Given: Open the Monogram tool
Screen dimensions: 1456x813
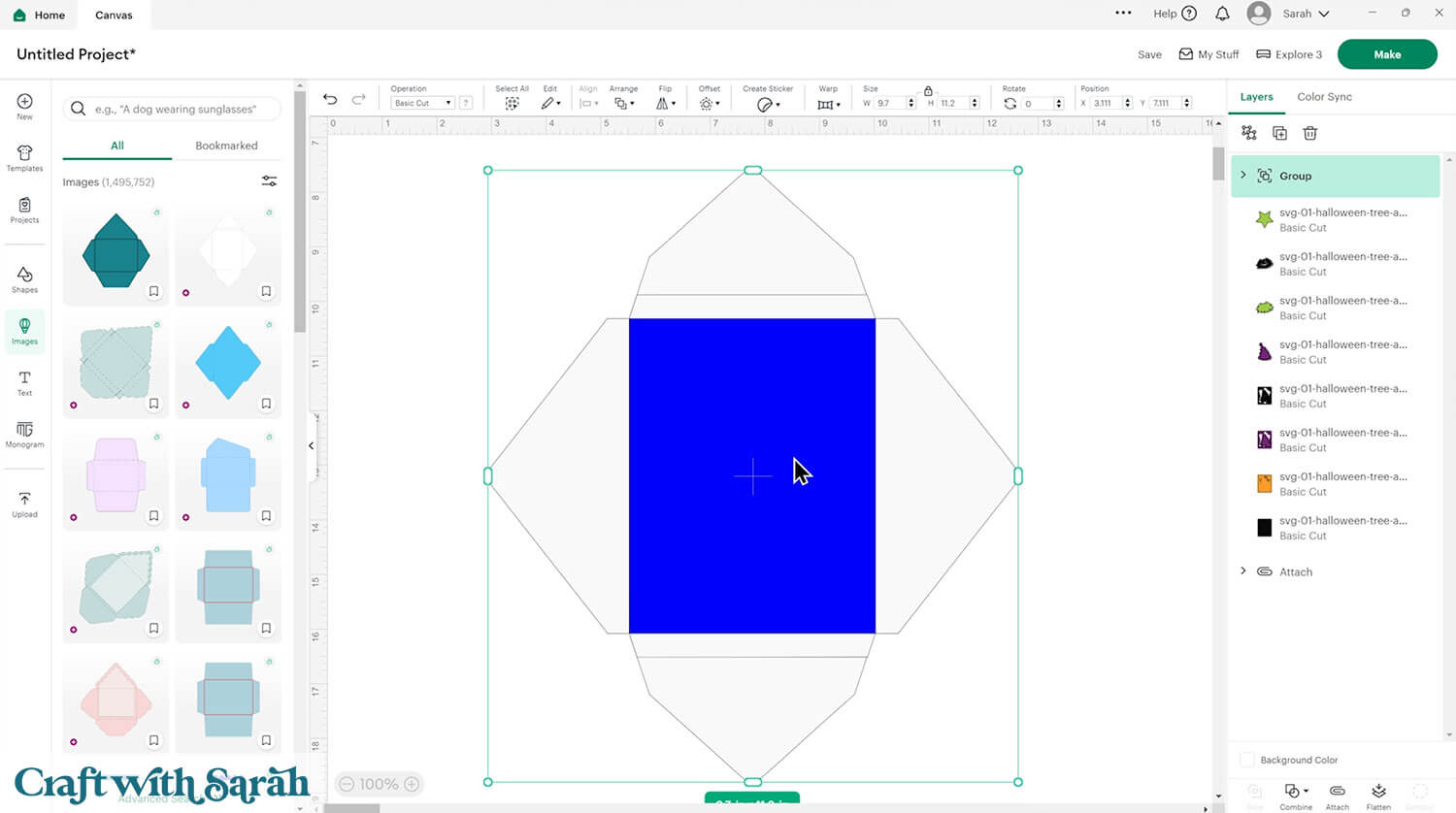Looking at the screenshot, I should pos(24,434).
